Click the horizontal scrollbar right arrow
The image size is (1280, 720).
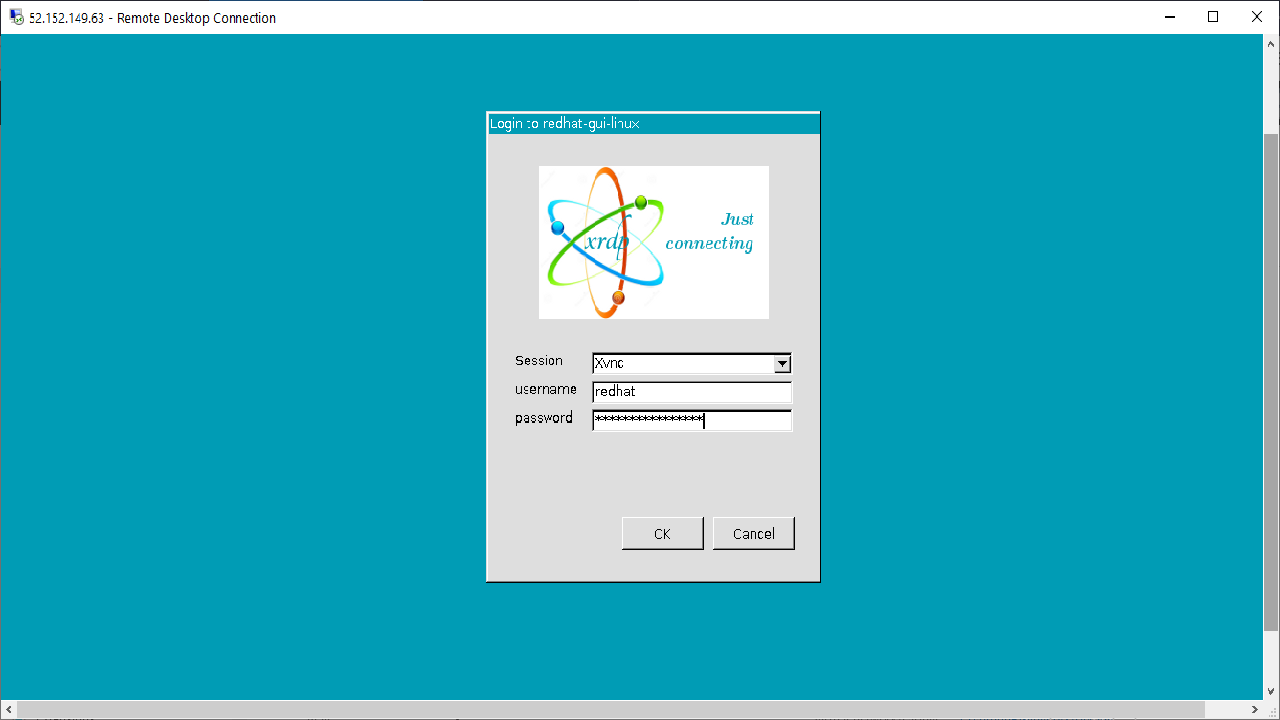click(x=1254, y=709)
